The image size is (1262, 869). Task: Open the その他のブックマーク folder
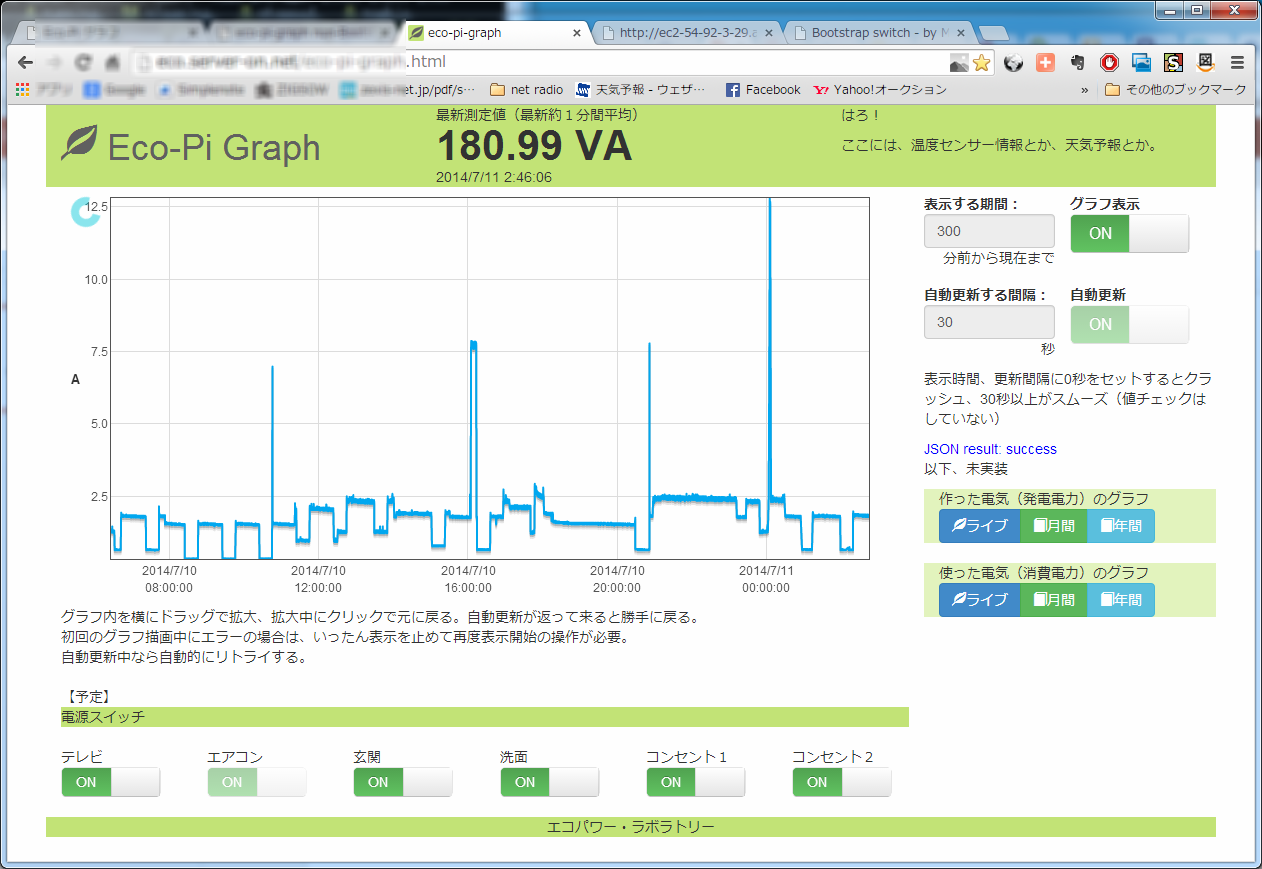1176,90
